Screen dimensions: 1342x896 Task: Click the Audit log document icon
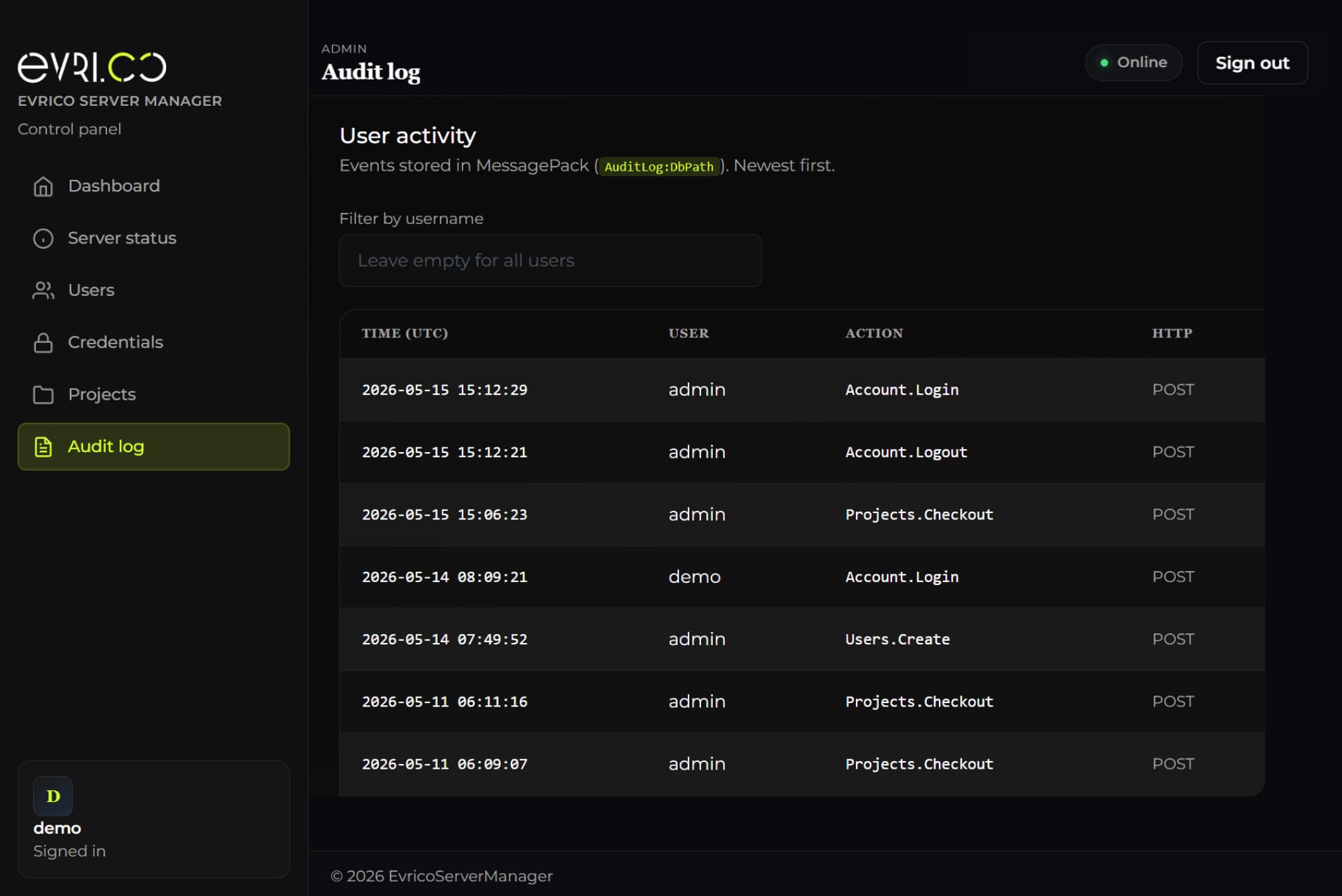tap(43, 447)
